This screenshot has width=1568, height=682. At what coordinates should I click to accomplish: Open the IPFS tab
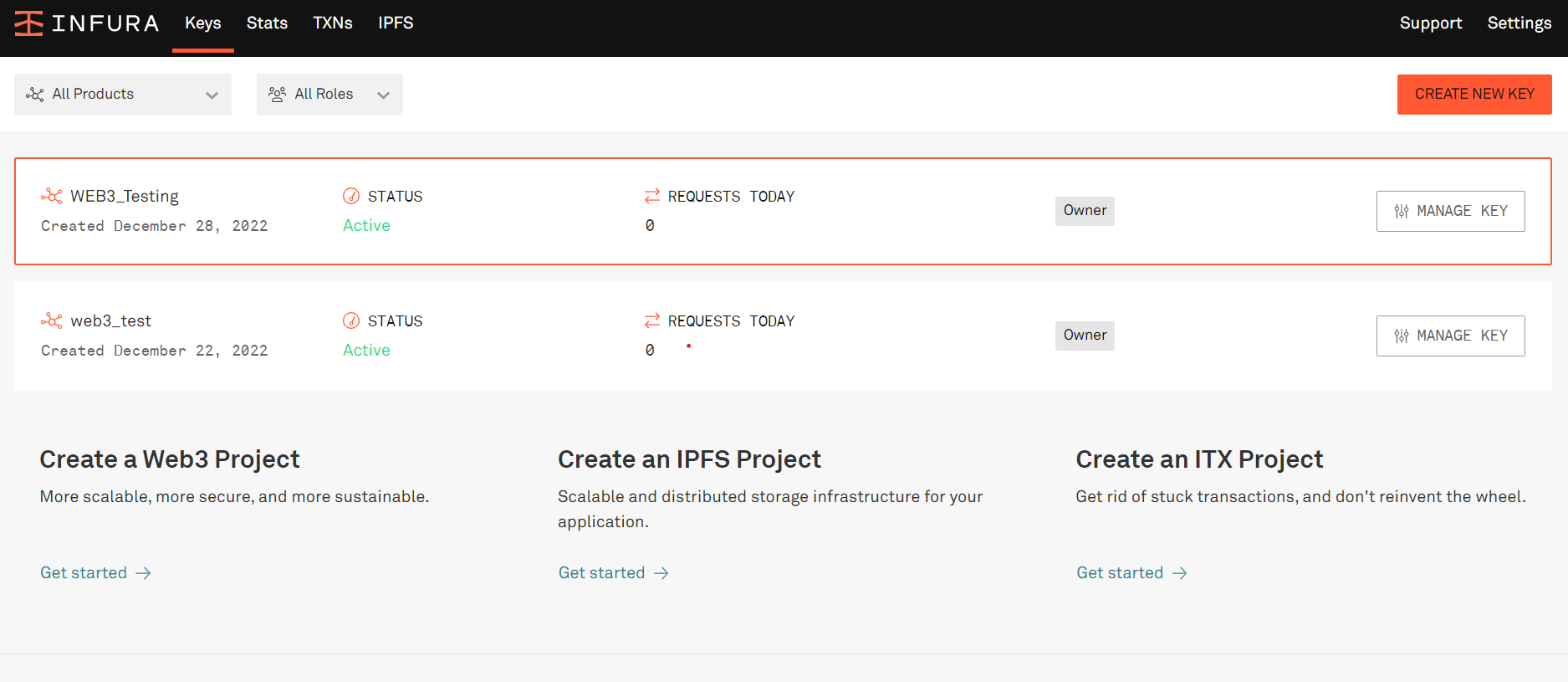click(396, 23)
